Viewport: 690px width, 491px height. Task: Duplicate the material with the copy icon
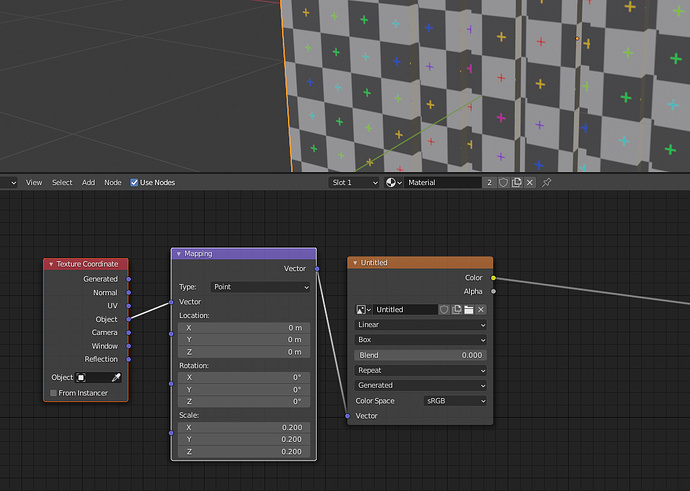pos(517,182)
